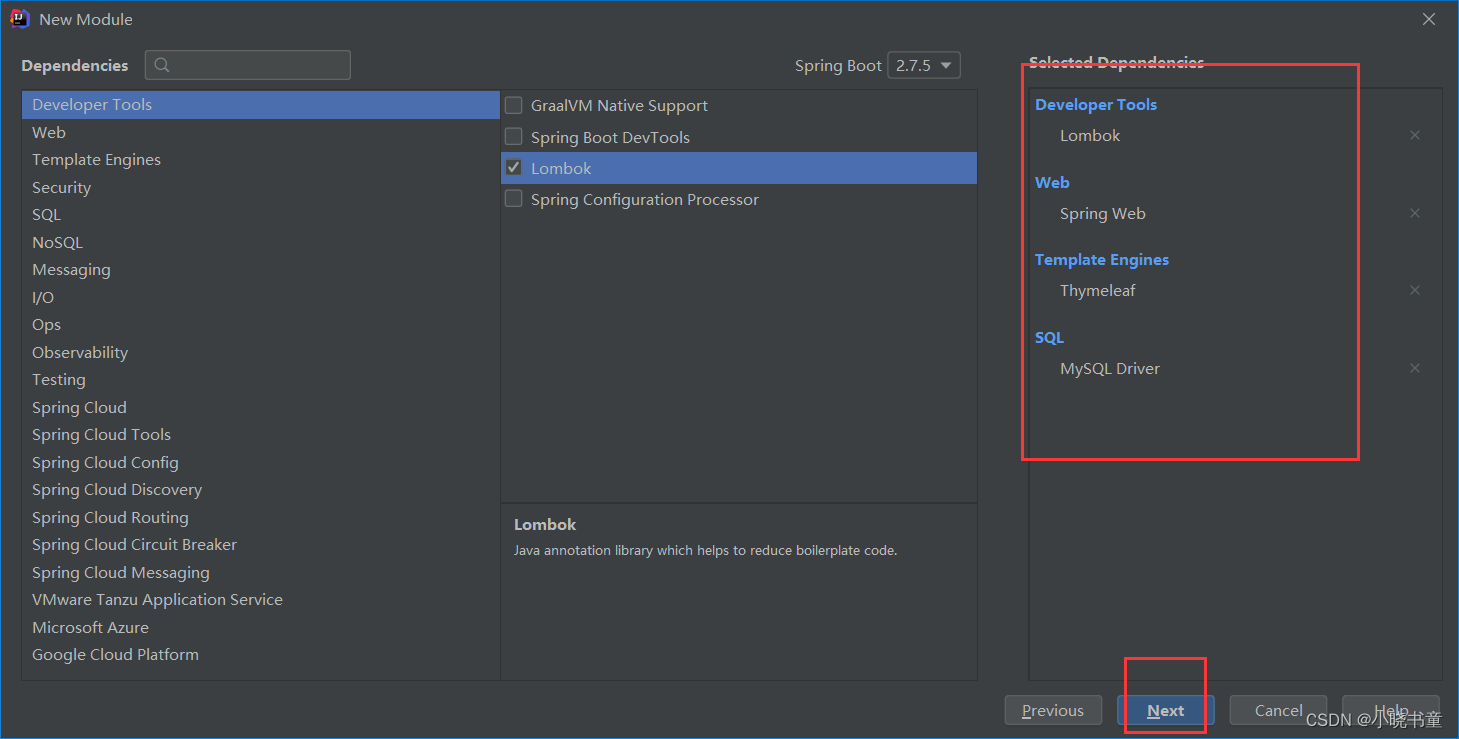Viewport: 1459px width, 739px height.
Task: Select the Testing category
Action: pos(261,380)
